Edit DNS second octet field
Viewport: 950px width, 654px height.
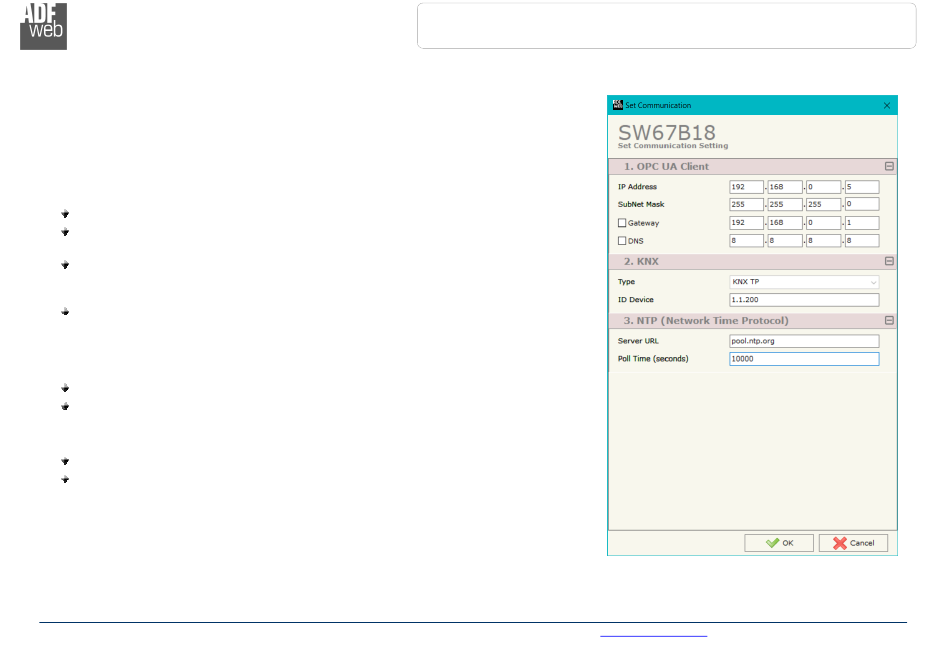click(x=785, y=241)
